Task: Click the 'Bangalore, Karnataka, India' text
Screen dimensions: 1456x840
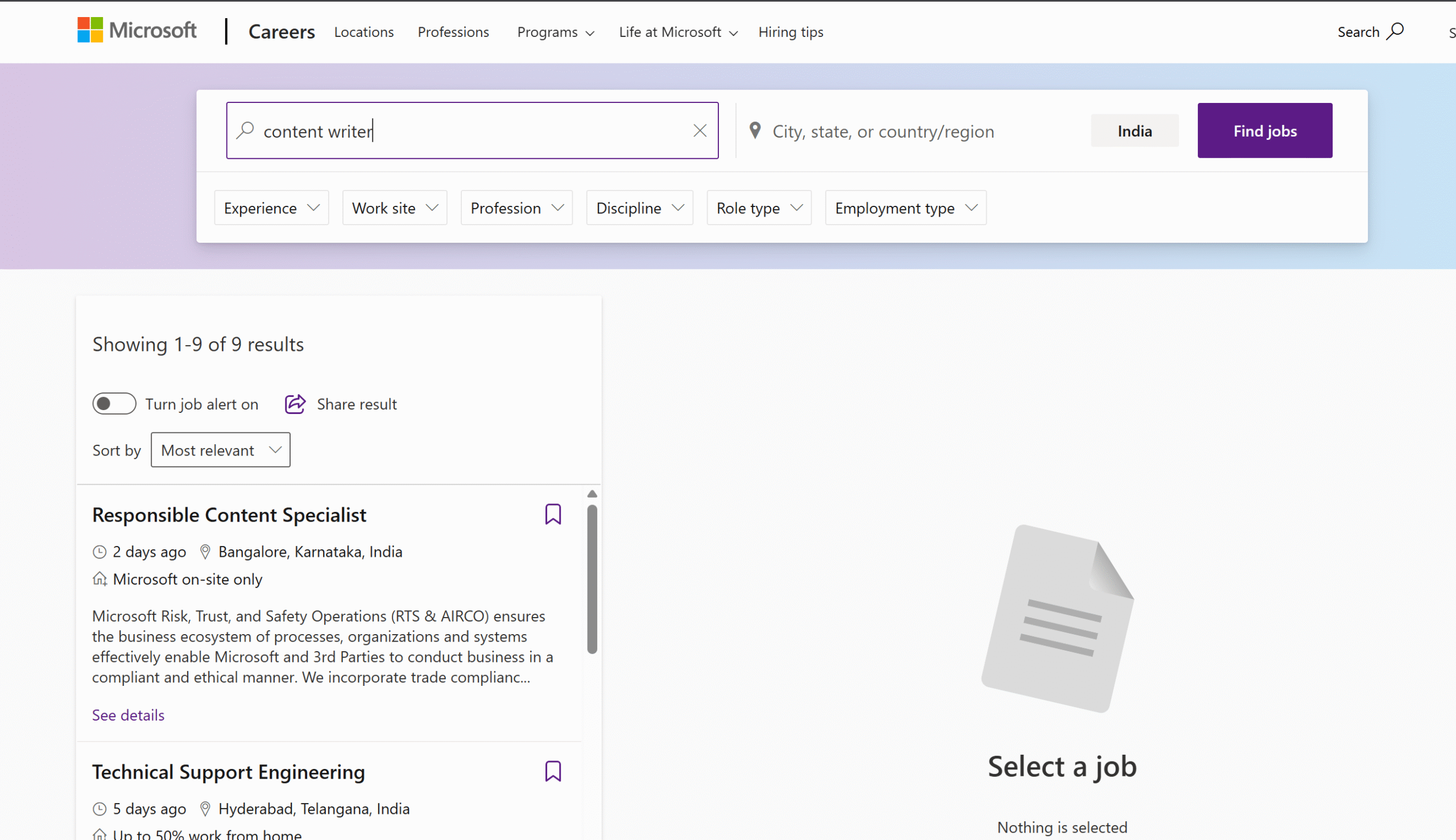Action: coord(311,552)
